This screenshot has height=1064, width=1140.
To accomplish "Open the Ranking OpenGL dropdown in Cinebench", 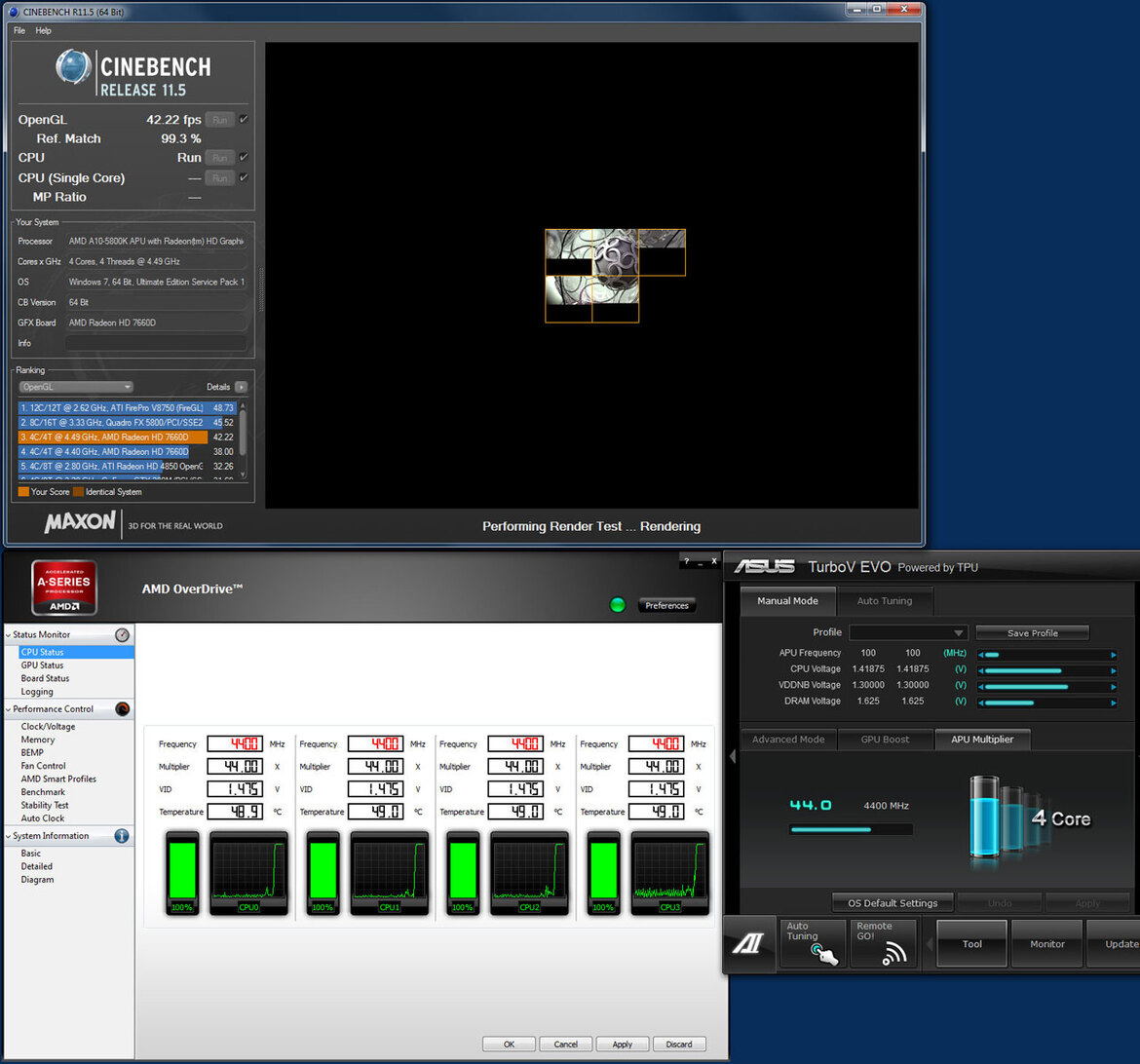I will click(76, 387).
